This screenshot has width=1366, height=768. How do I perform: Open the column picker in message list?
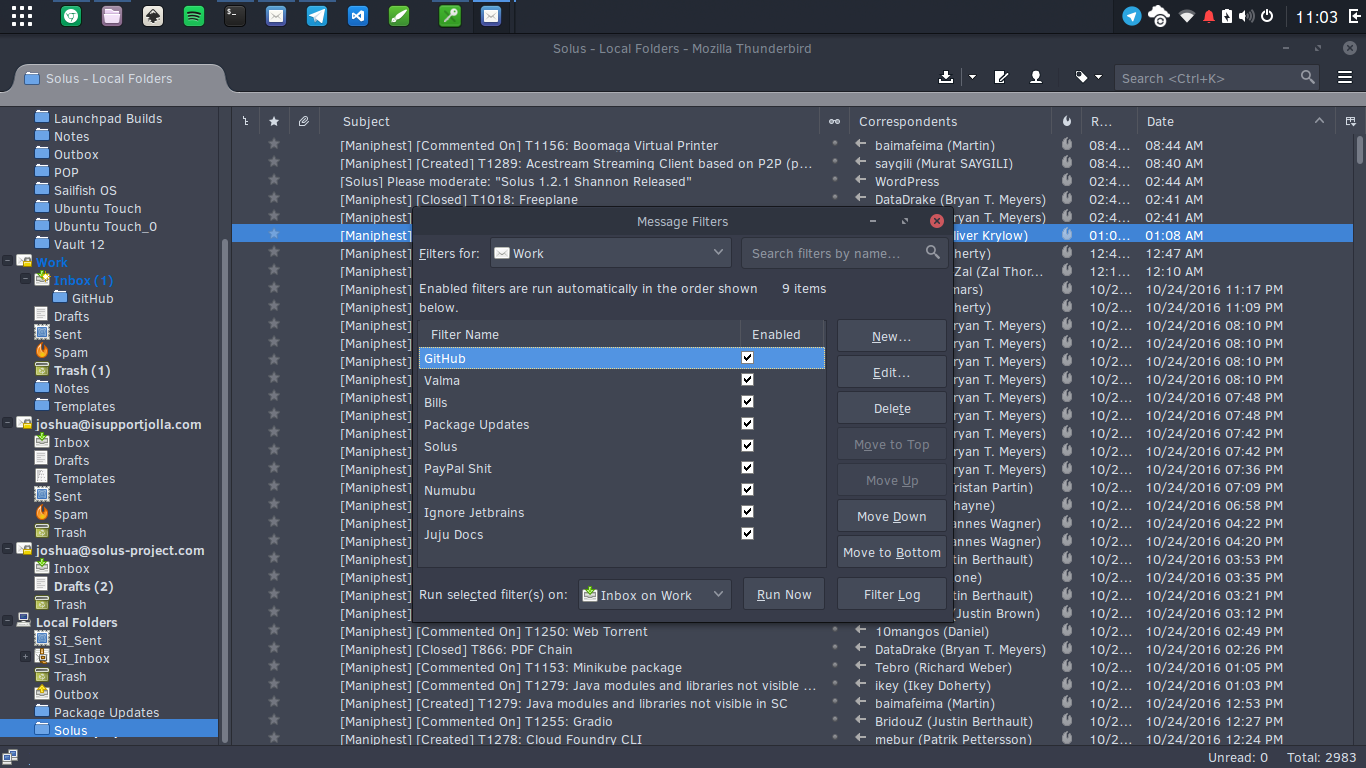1350,121
